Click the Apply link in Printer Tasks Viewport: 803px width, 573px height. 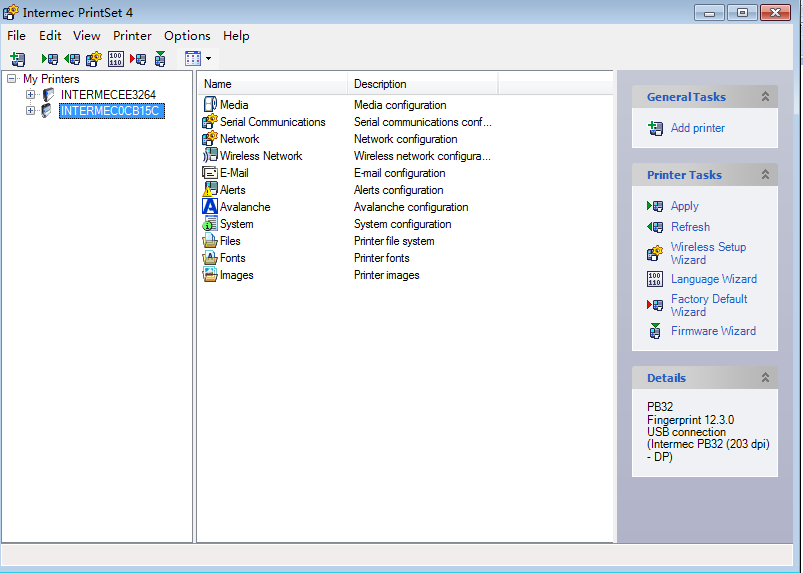(x=685, y=206)
